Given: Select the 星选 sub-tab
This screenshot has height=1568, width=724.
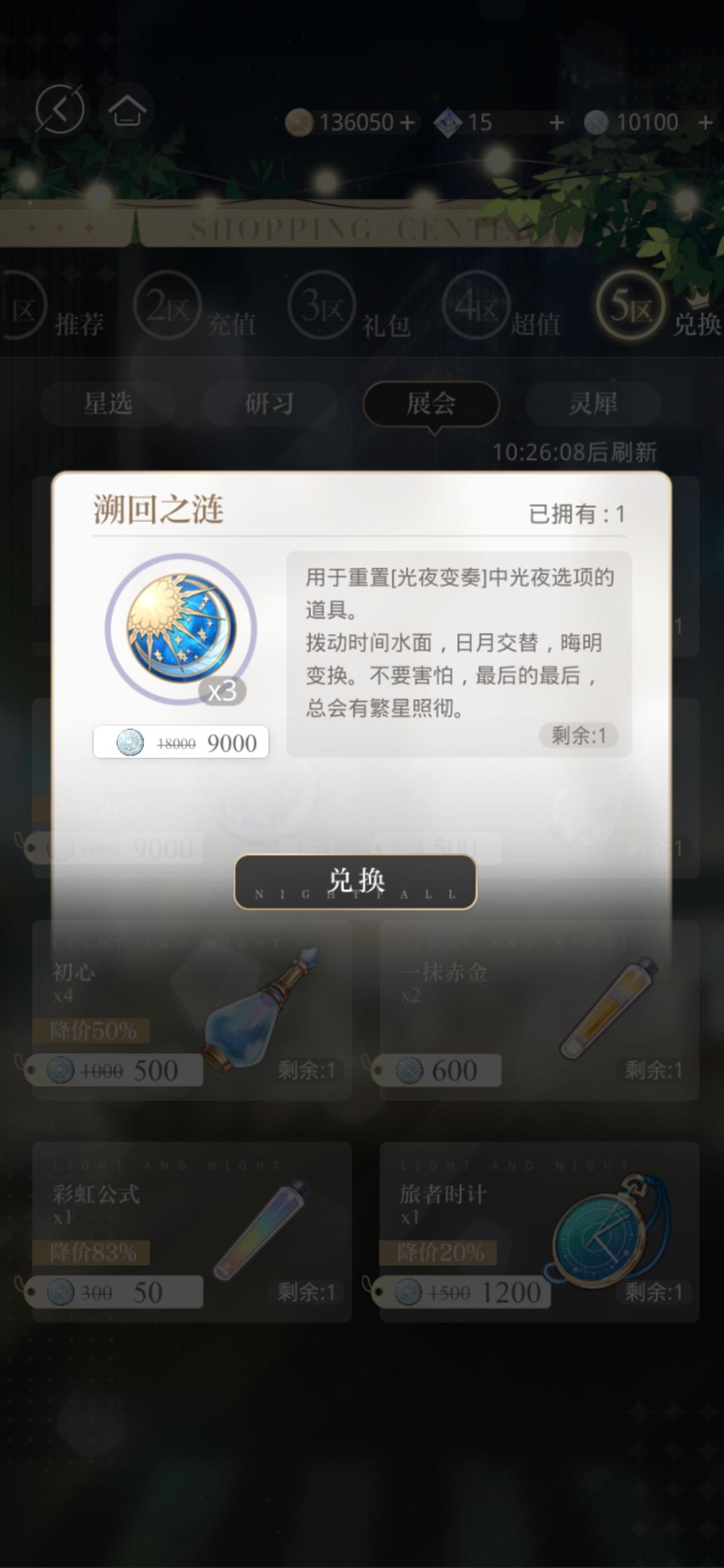Looking at the screenshot, I should pyautogui.click(x=108, y=403).
